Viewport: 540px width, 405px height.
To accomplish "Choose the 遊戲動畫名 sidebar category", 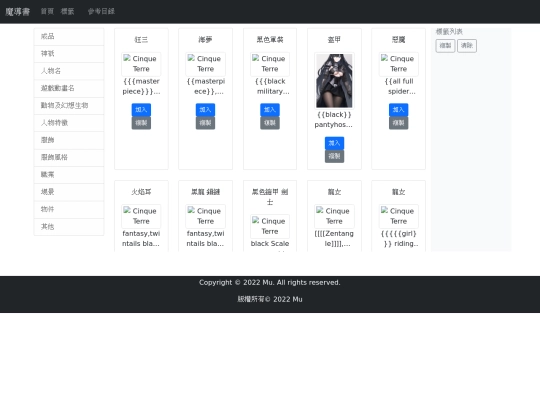I will click(x=69, y=88).
